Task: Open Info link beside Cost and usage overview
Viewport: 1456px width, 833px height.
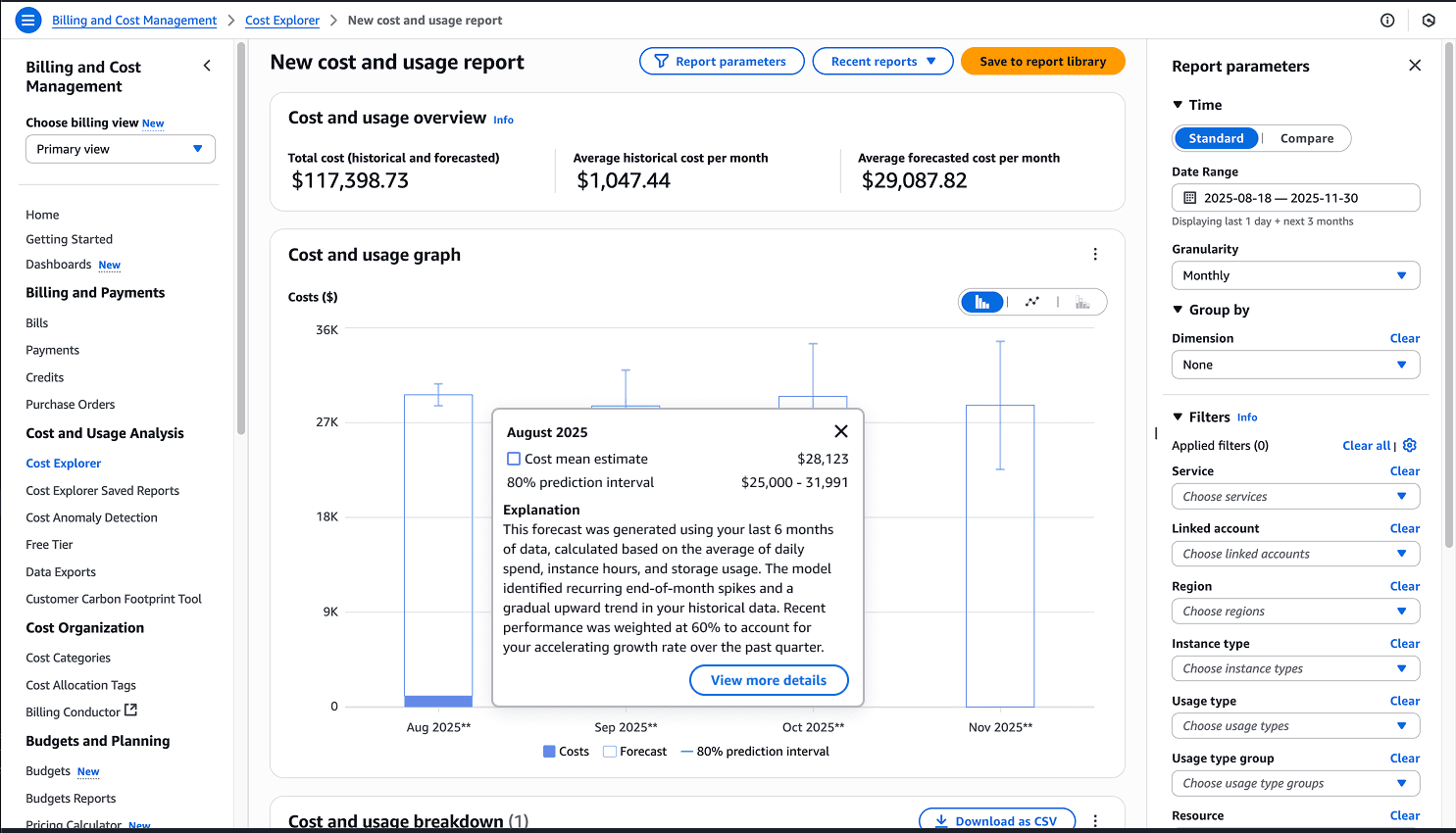Action: point(503,120)
